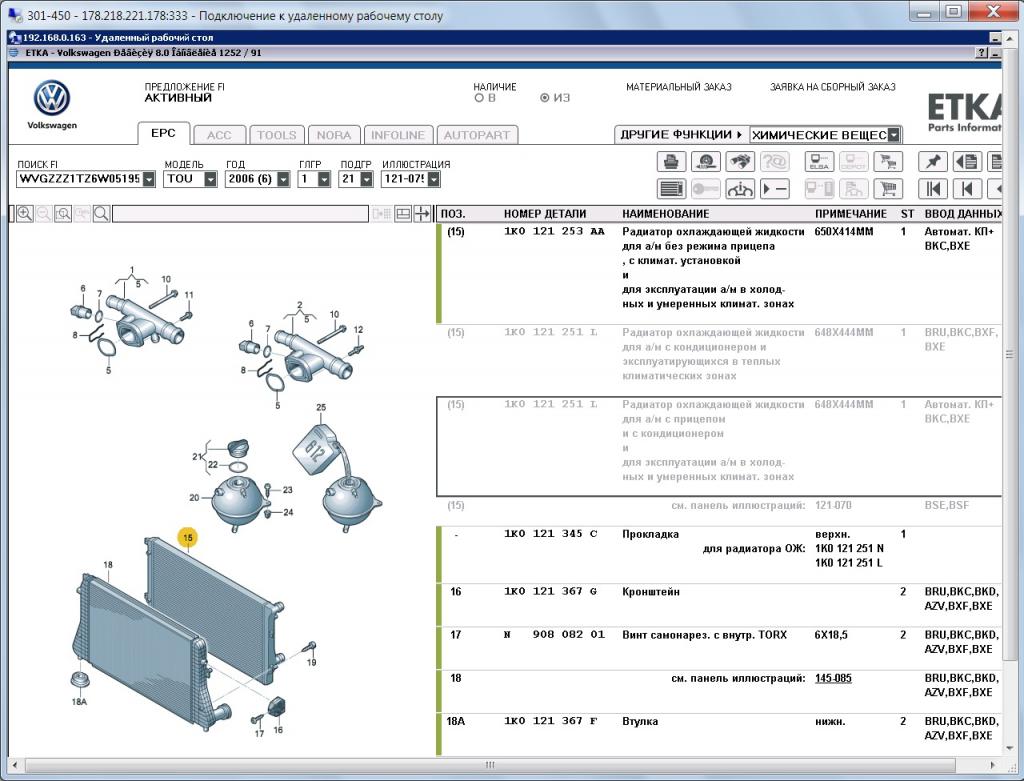Zoom in on the illustration

(25, 214)
